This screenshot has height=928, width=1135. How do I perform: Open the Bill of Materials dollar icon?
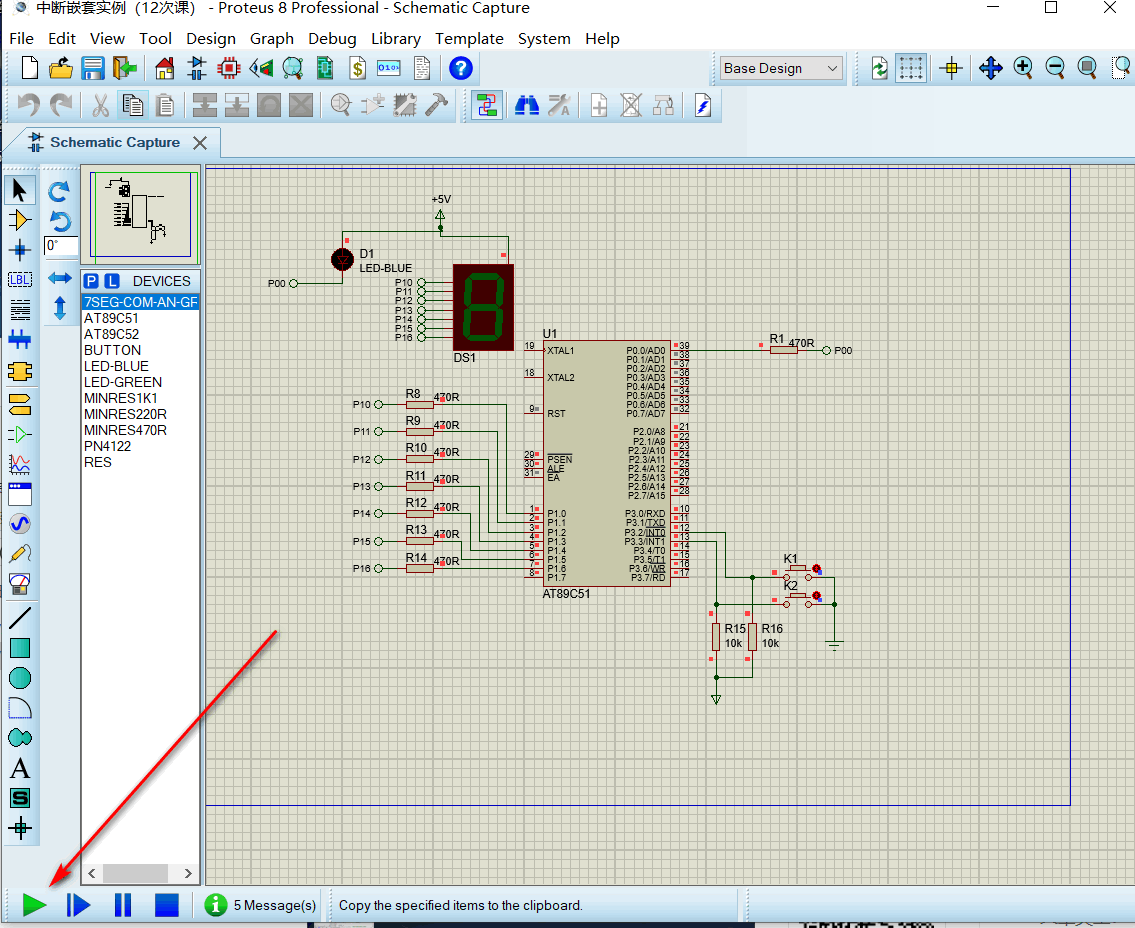pyautogui.click(x=358, y=69)
